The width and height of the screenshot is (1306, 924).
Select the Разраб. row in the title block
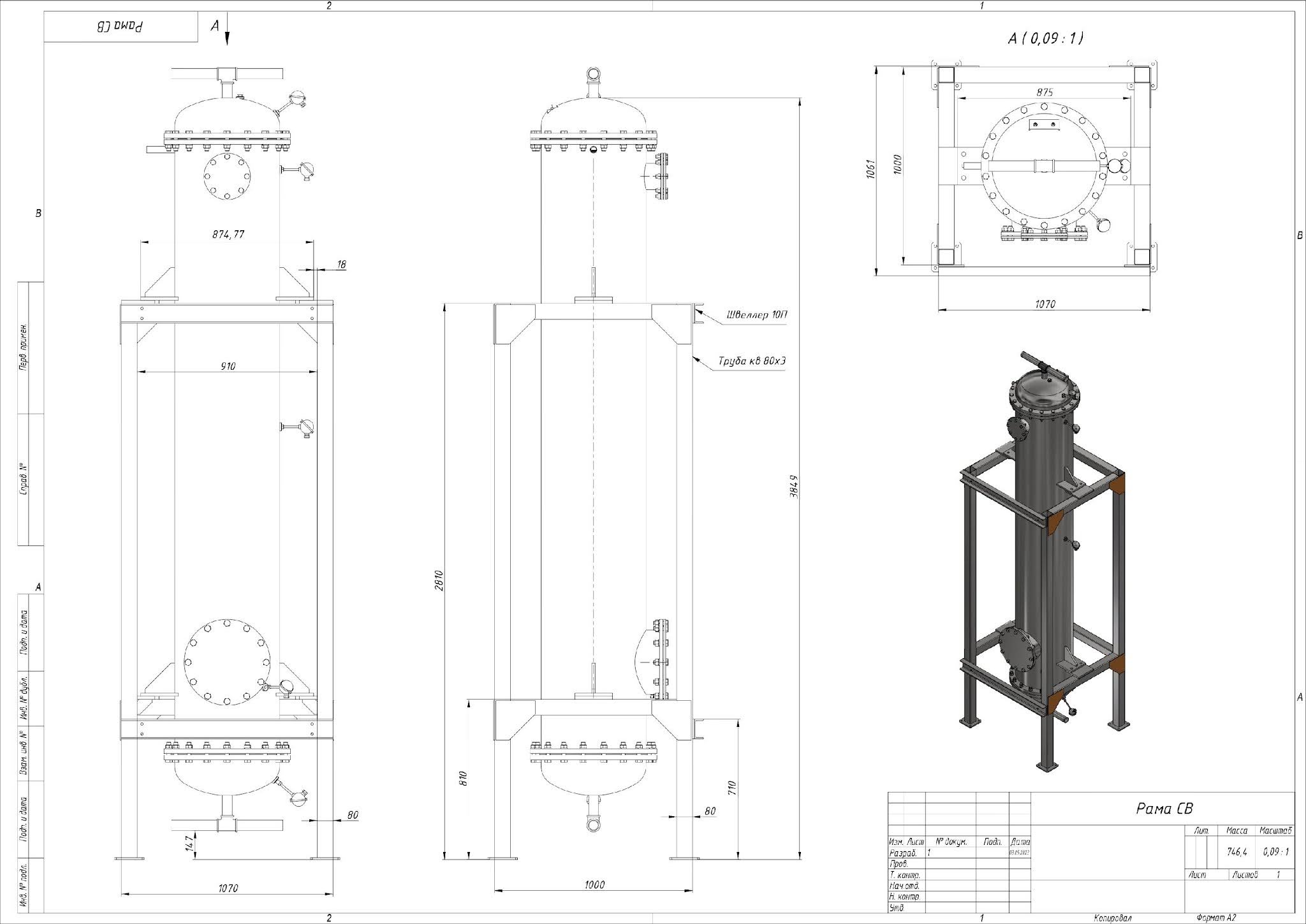click(959, 853)
